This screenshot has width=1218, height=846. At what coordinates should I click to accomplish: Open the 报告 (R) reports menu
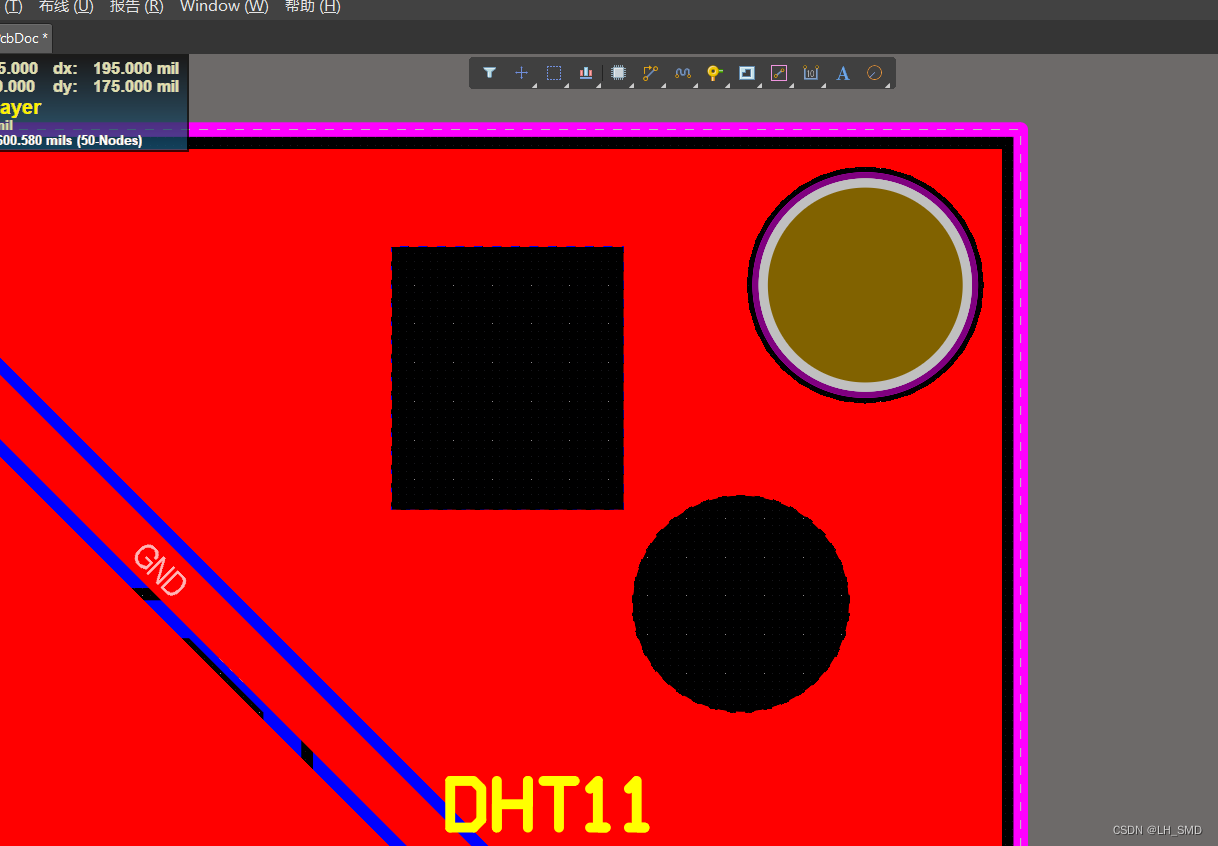137,7
